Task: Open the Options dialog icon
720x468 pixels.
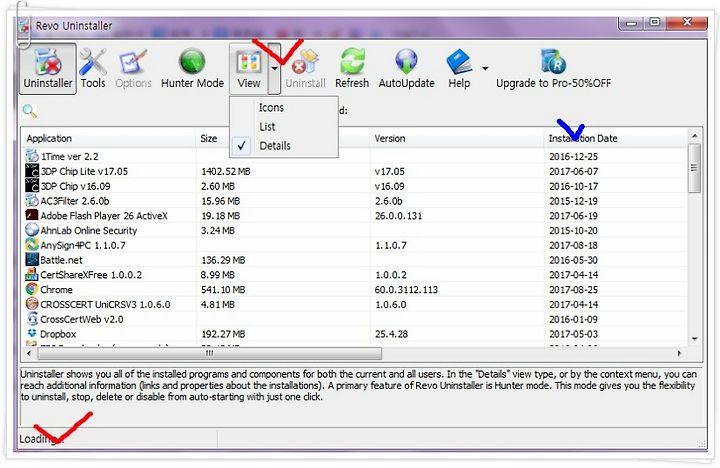Action: point(133,62)
